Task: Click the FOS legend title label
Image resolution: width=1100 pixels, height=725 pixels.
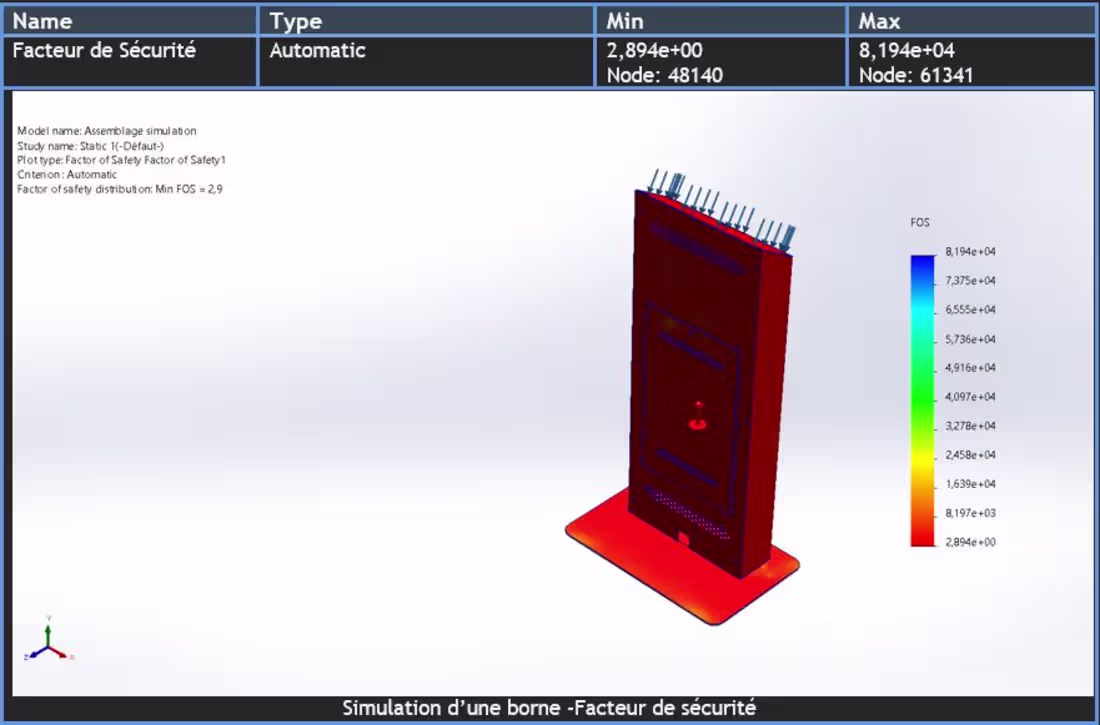Action: point(920,222)
